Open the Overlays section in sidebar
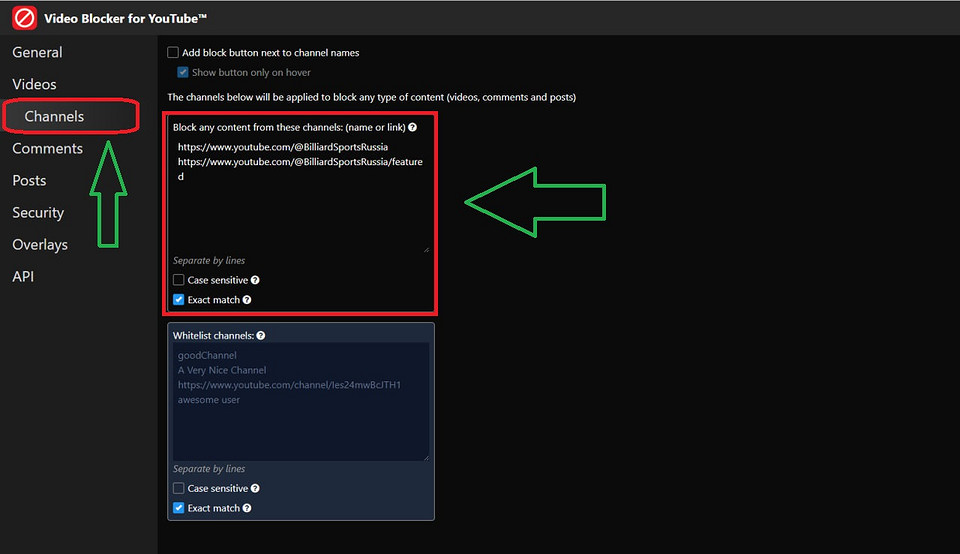The image size is (960, 554). [x=40, y=245]
